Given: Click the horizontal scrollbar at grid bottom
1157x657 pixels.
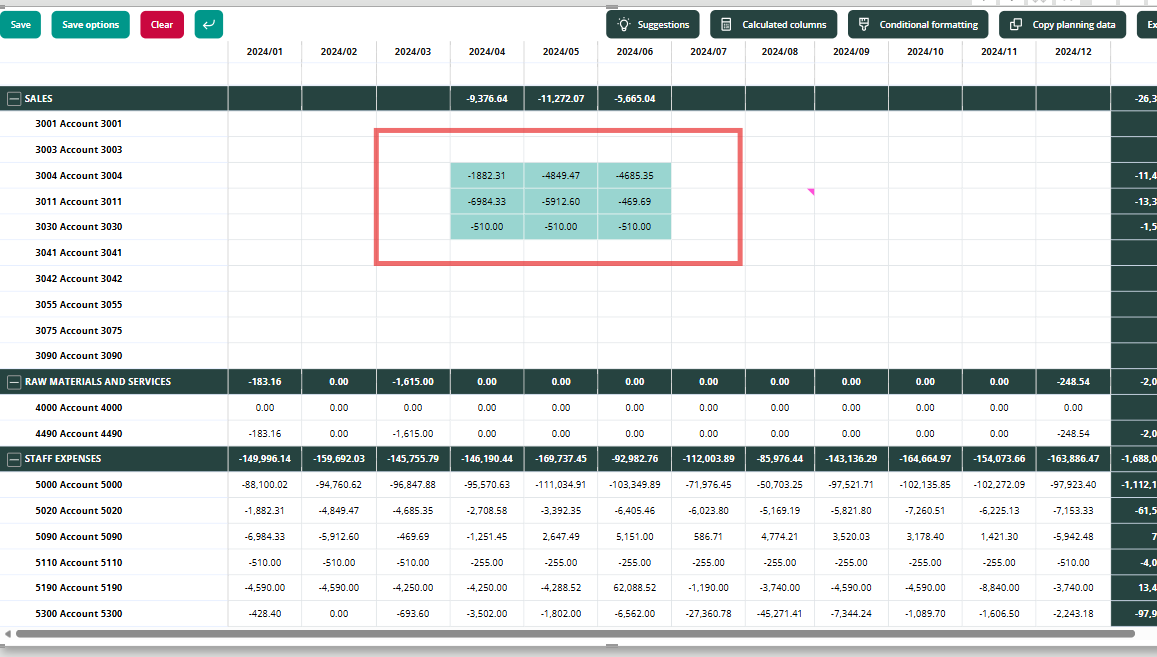Looking at the screenshot, I should click(575, 633).
